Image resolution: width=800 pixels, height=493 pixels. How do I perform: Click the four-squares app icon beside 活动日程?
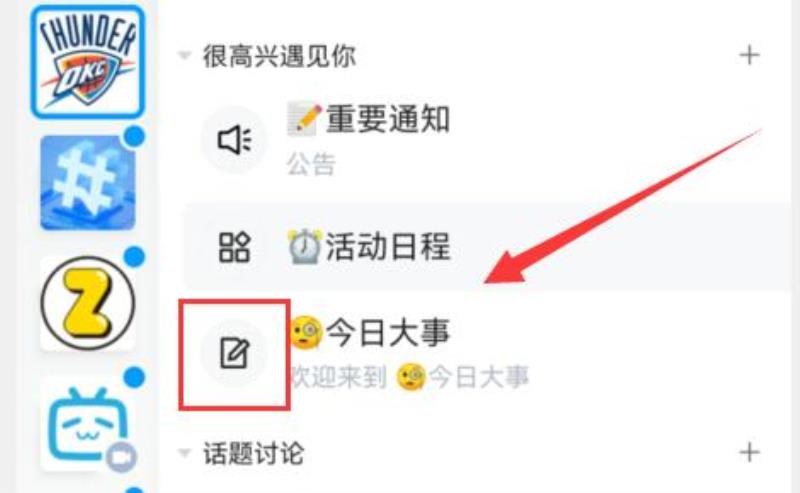tap(234, 248)
